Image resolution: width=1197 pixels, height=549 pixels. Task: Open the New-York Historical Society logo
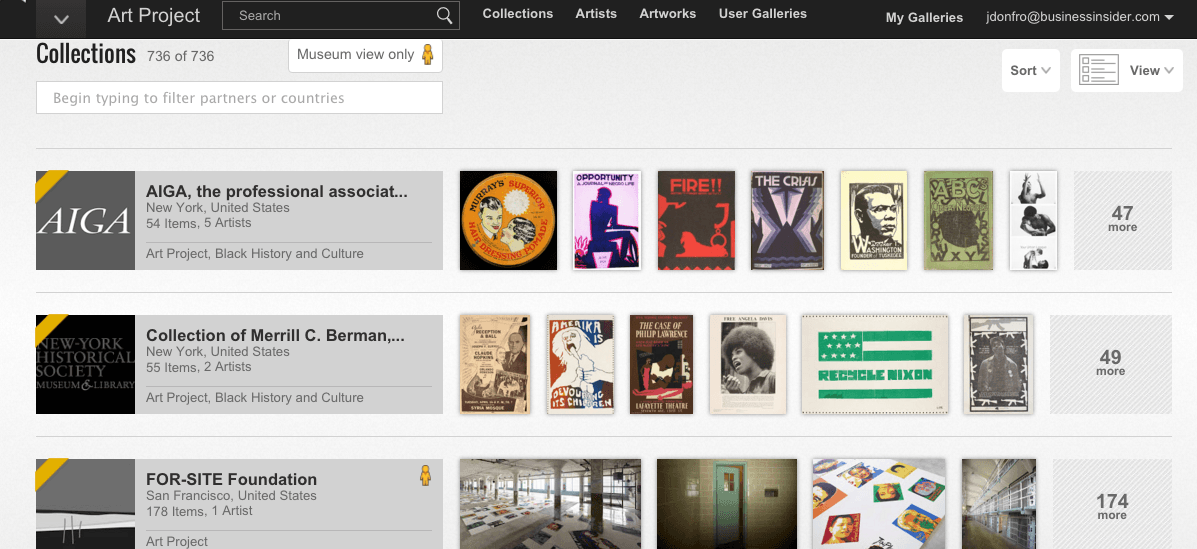[85, 365]
